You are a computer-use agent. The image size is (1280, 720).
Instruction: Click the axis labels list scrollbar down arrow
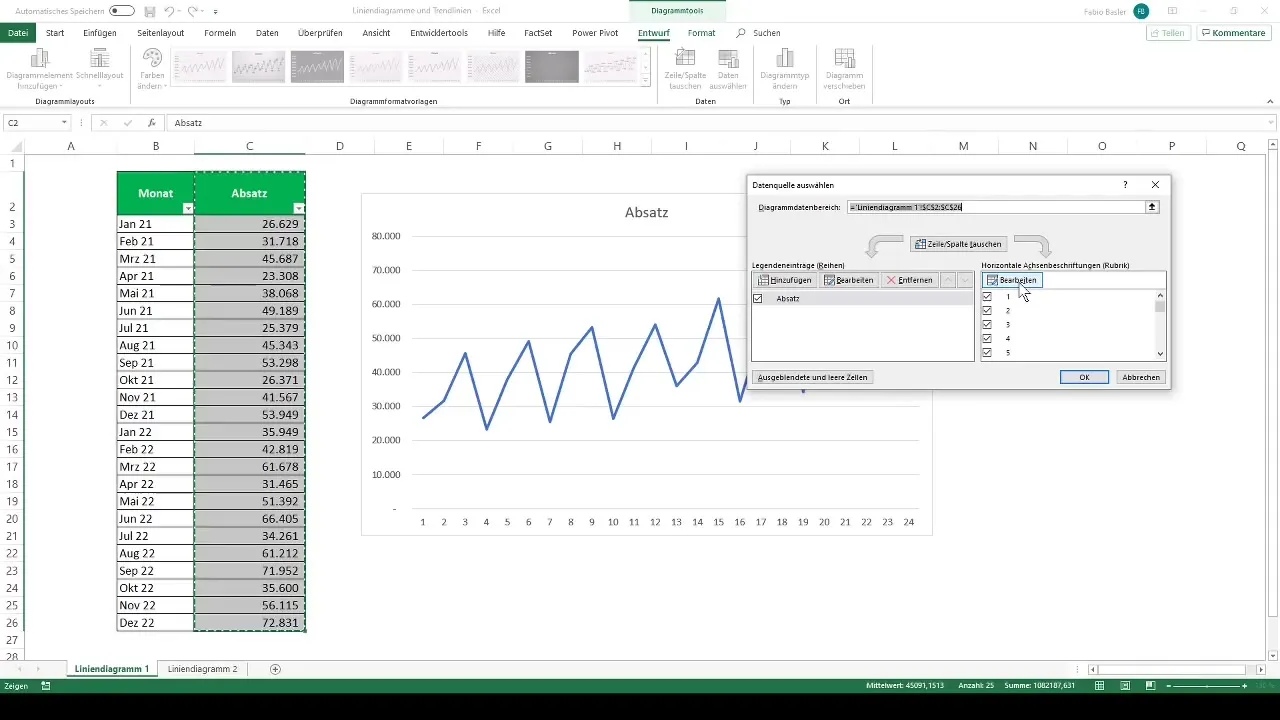(x=1160, y=353)
